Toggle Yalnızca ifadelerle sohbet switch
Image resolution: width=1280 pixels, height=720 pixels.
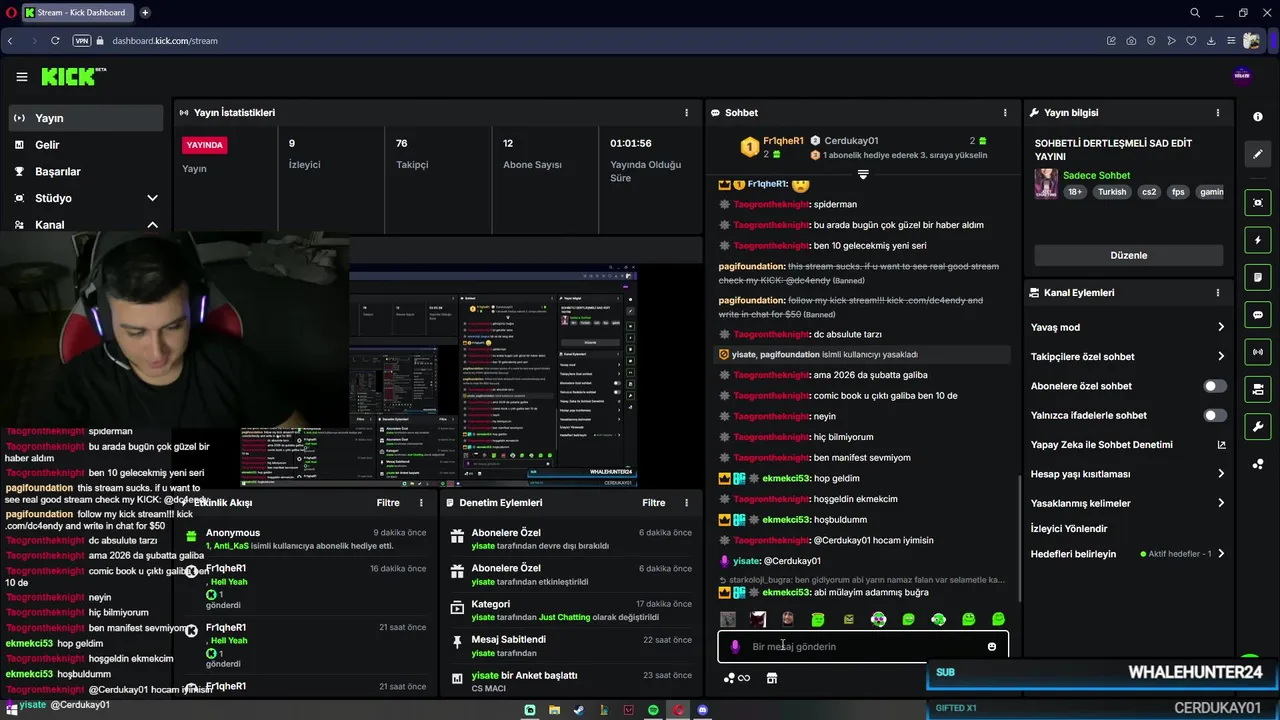tap(1214, 415)
